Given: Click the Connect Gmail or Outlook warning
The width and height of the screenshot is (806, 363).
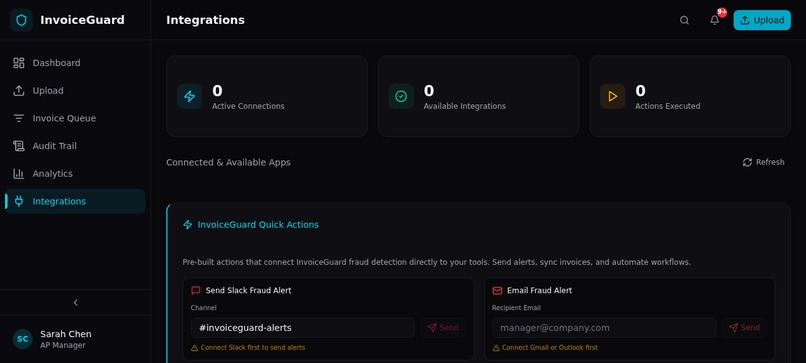Looking at the screenshot, I should (x=545, y=348).
